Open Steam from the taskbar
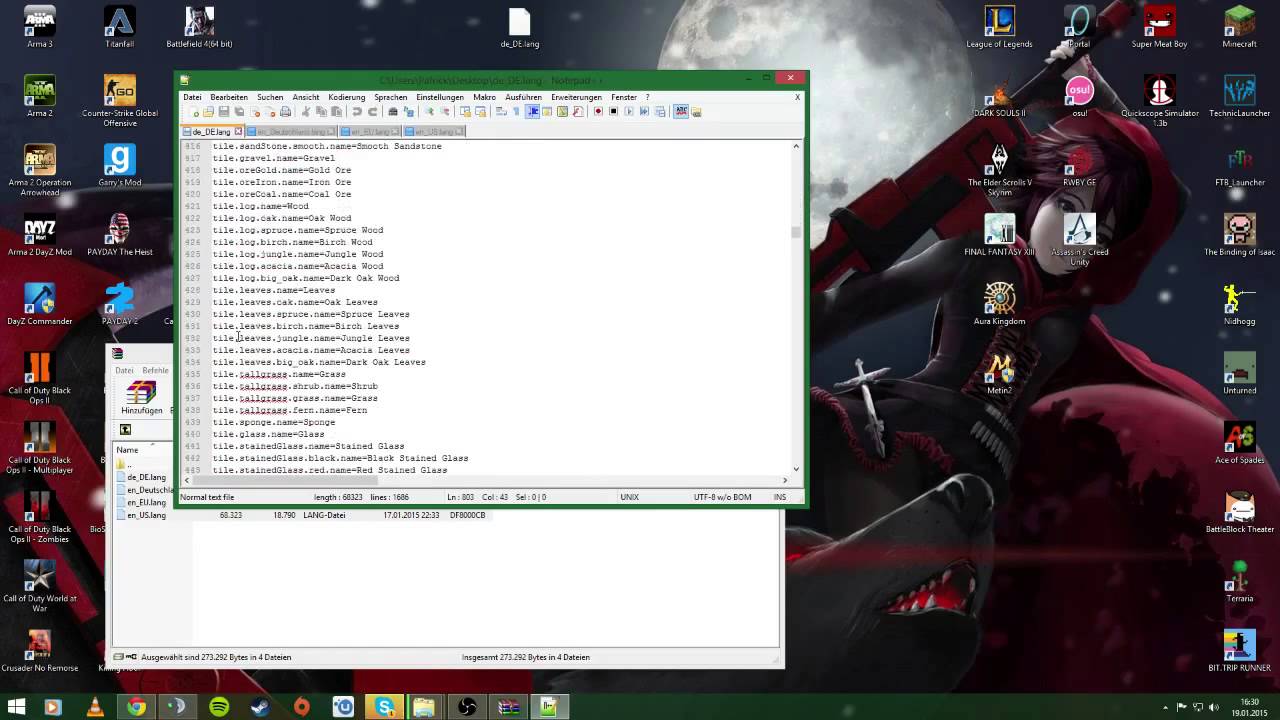1280x720 pixels. coord(260,707)
